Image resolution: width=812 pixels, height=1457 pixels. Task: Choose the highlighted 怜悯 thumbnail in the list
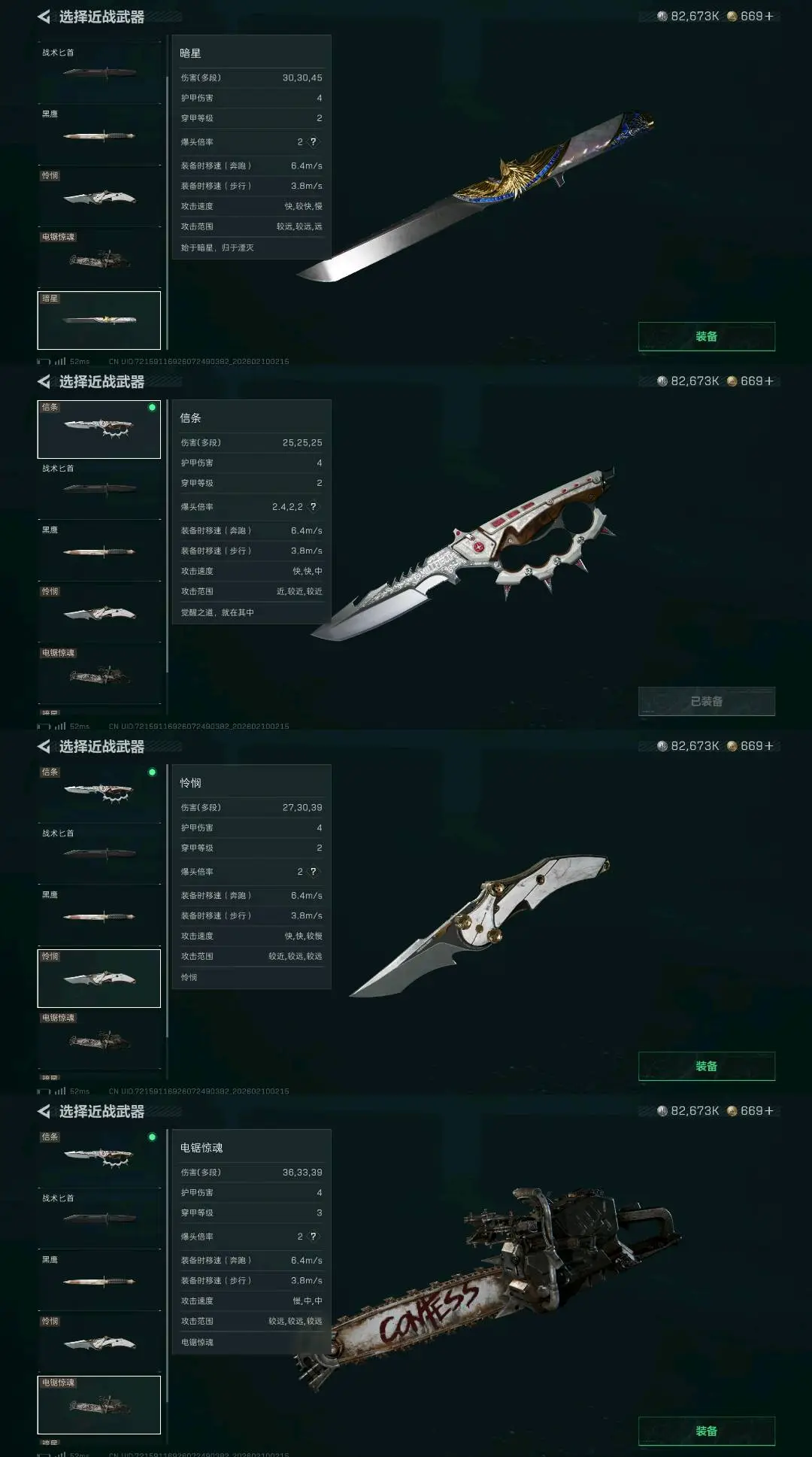(99, 978)
